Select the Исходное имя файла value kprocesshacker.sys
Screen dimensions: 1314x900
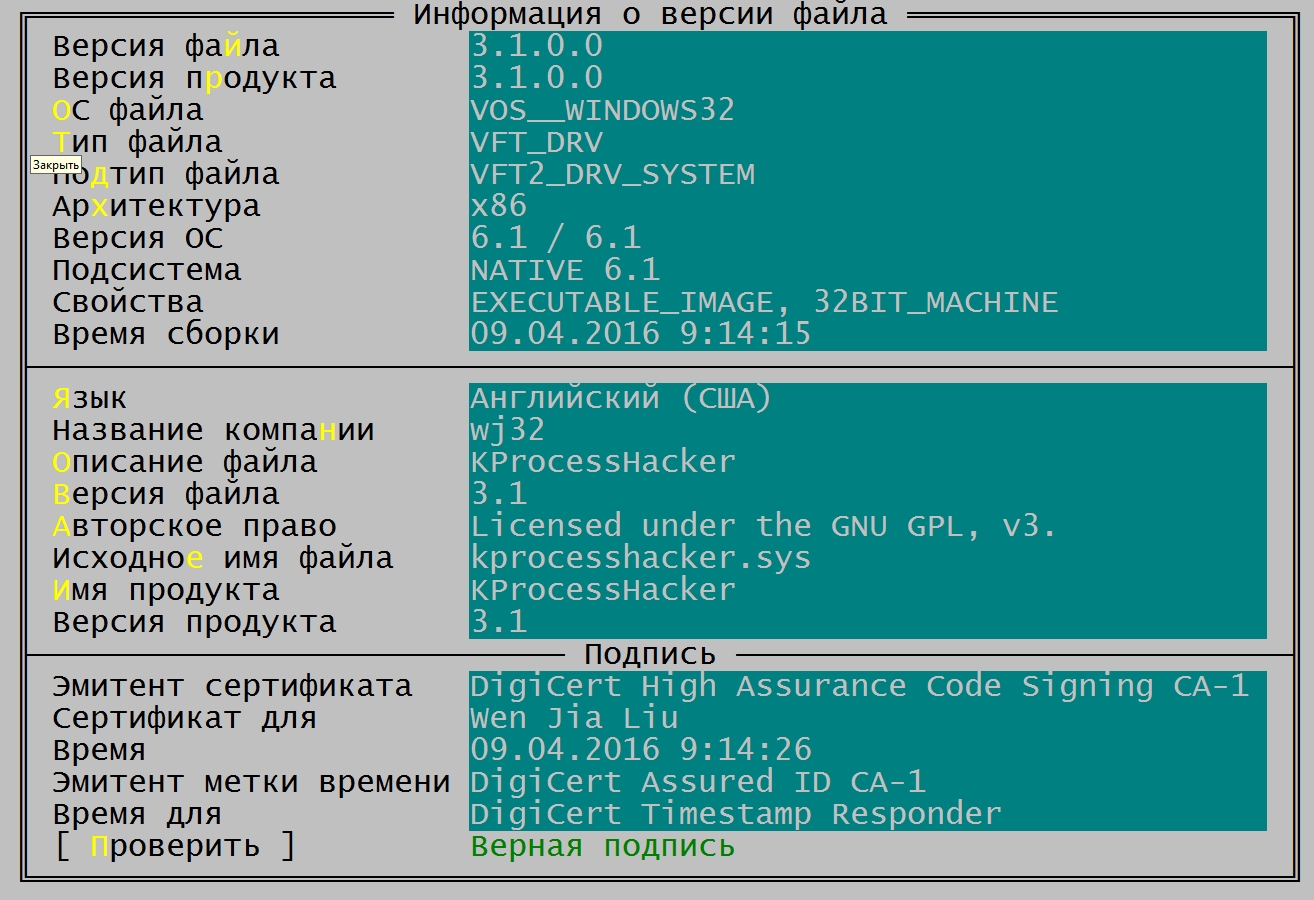[868, 558]
